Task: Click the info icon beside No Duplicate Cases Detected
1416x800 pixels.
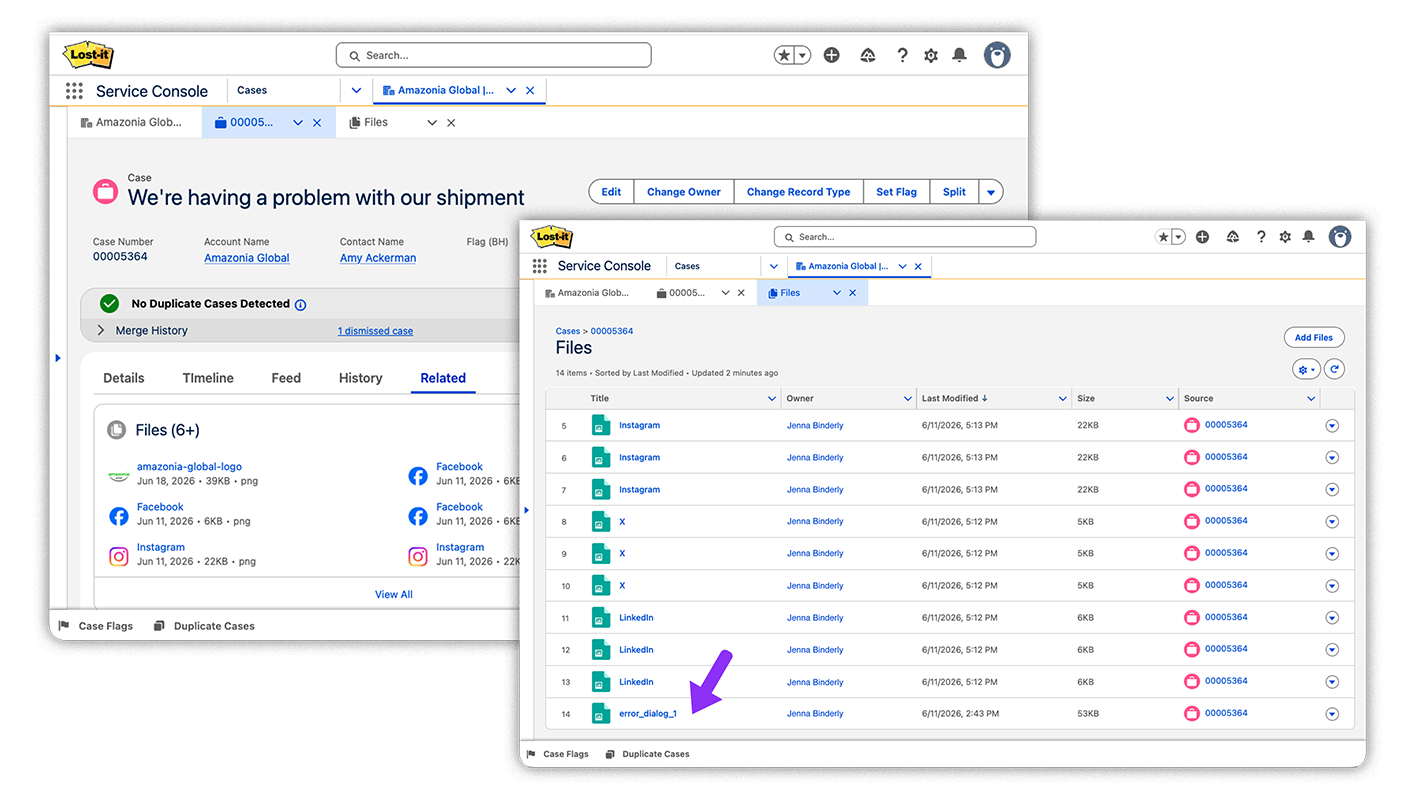Action: point(301,305)
